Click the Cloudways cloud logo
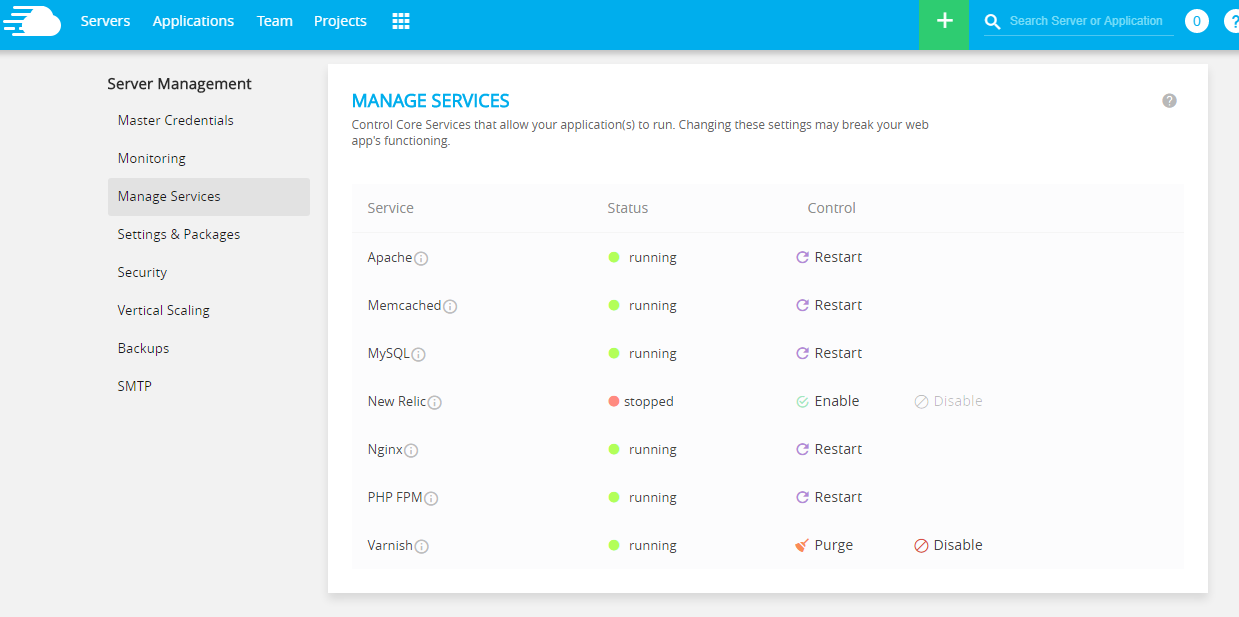 pos(31,21)
